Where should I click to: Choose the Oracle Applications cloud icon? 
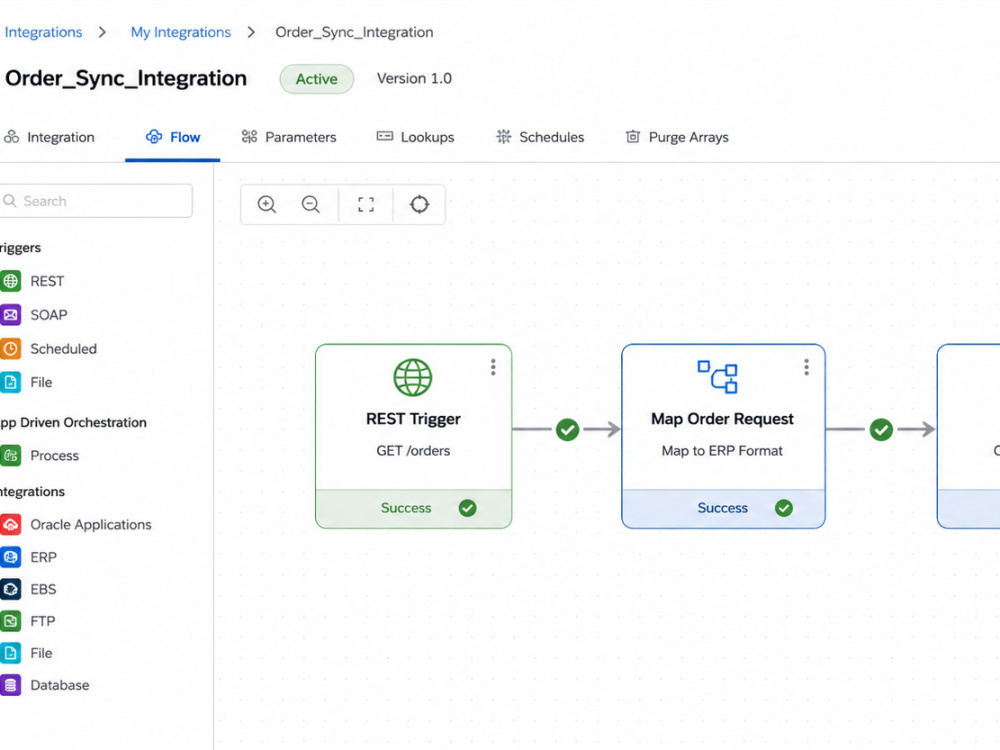(10, 524)
